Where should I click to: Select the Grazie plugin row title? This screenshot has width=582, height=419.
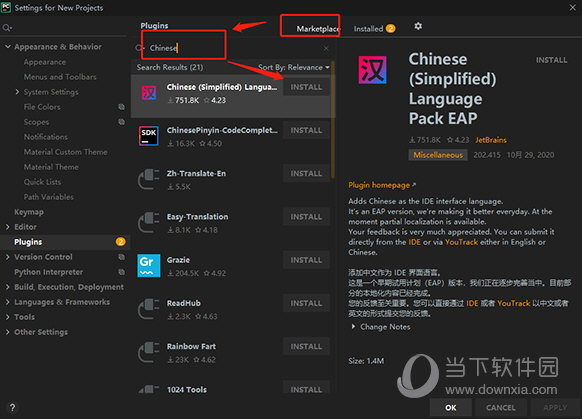click(178, 260)
